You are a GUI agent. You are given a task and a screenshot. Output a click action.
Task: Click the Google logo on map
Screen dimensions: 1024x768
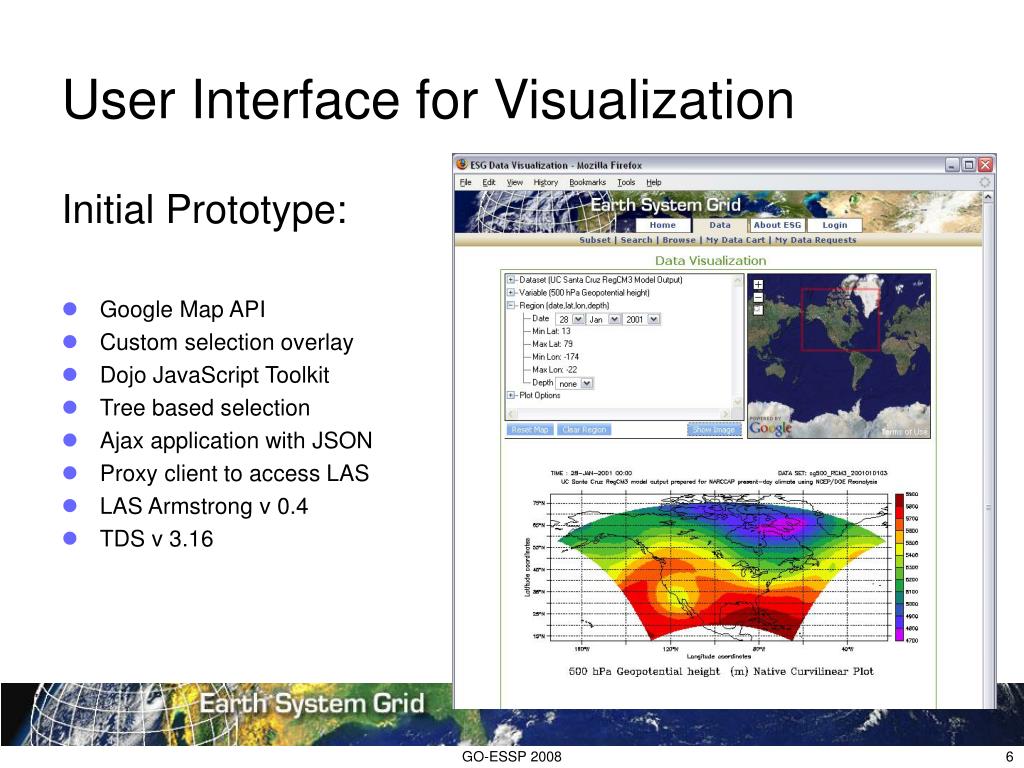pos(770,428)
